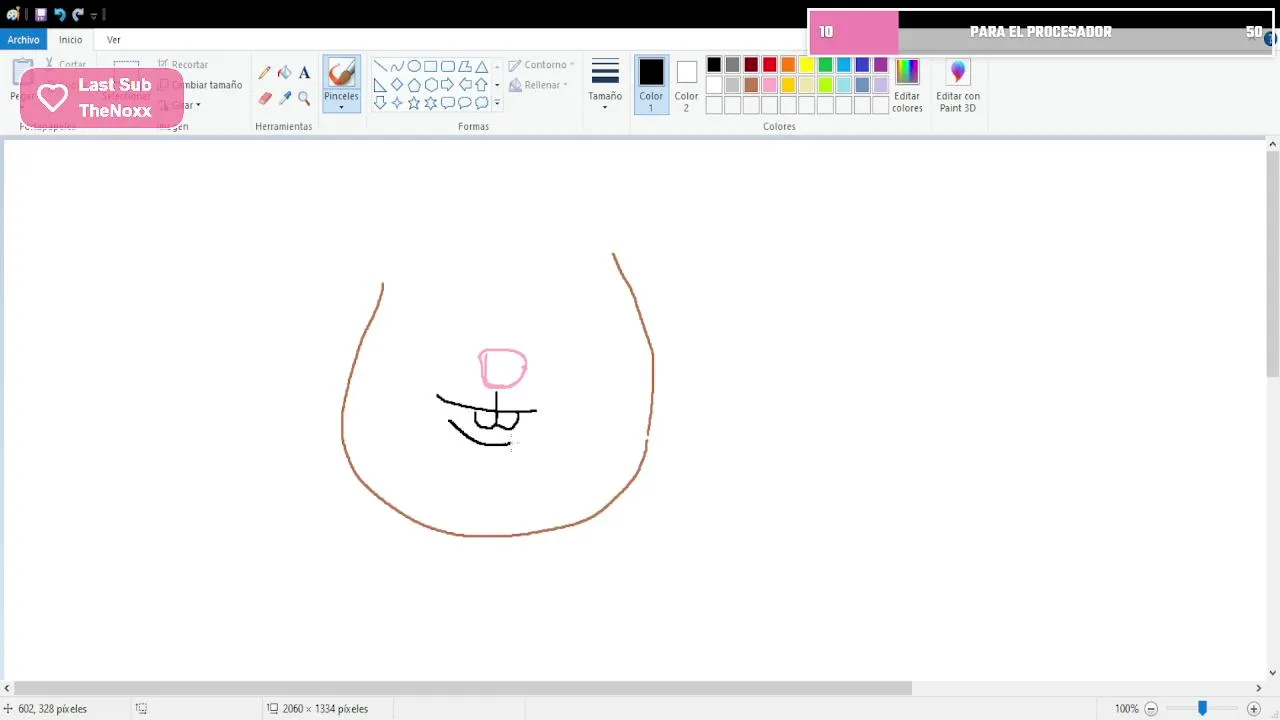Image resolution: width=1280 pixels, height=720 pixels.
Task: Choose the Curve shape
Action: pyautogui.click(x=397, y=66)
